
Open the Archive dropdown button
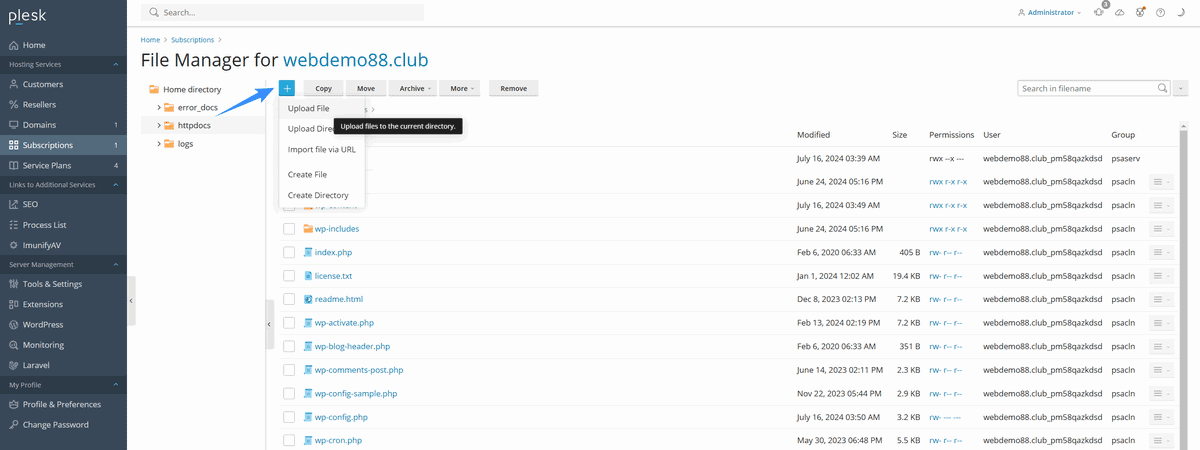(414, 88)
